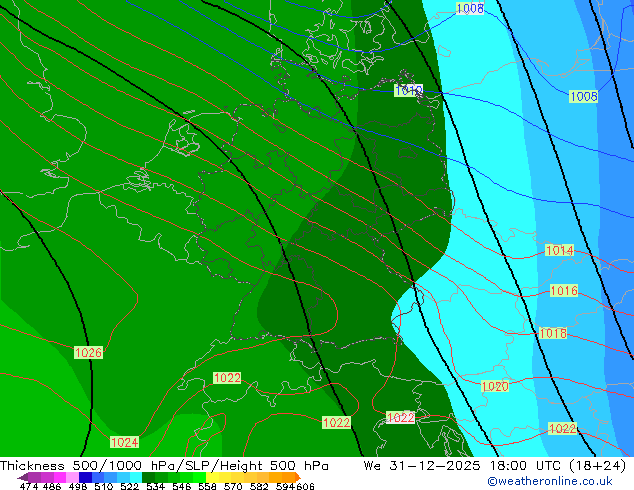Click the legend value 558
Viewport: 634px width, 490px height.
pyautogui.click(x=207, y=486)
